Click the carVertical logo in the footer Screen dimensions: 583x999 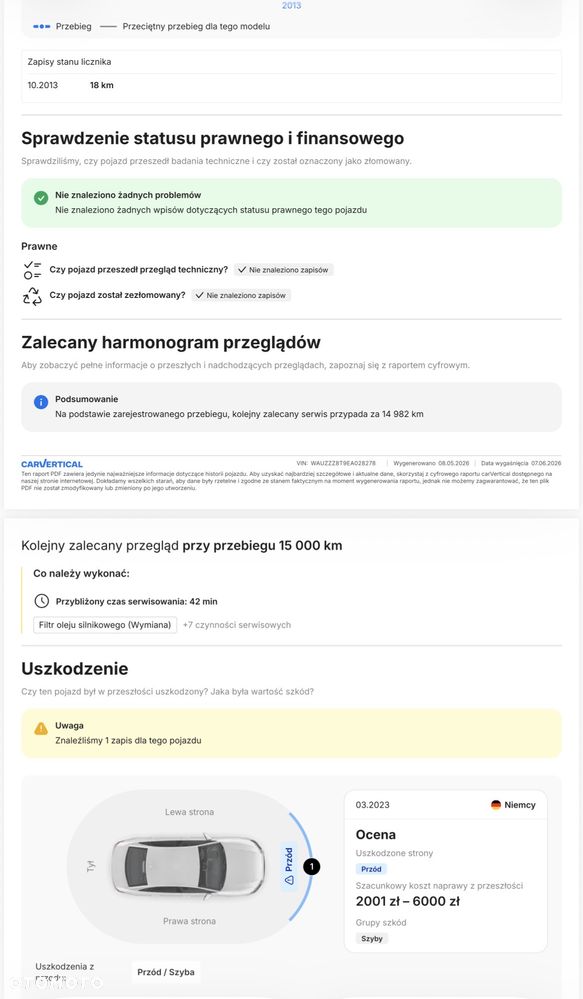point(52,464)
